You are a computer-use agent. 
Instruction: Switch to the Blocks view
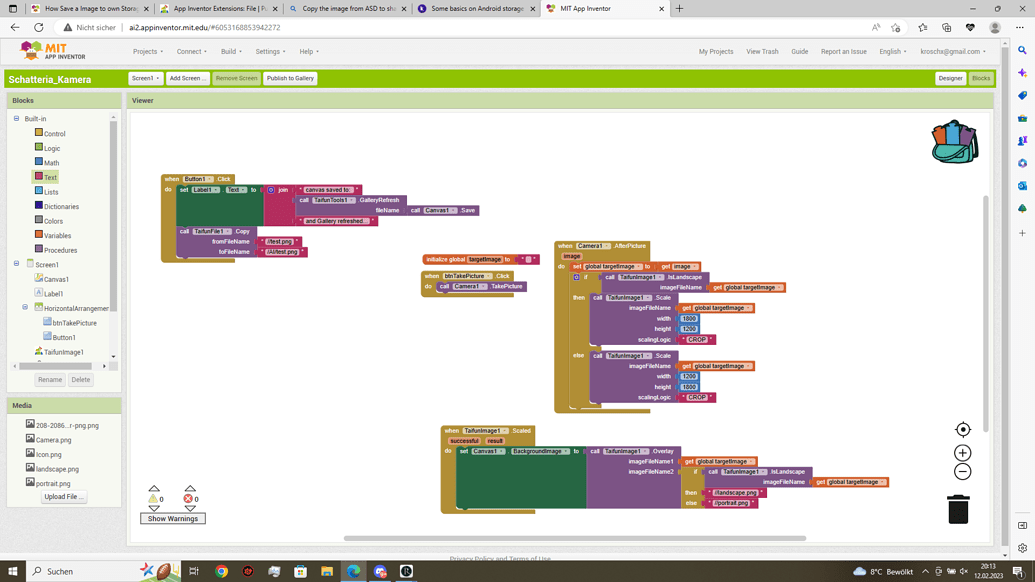tap(981, 78)
